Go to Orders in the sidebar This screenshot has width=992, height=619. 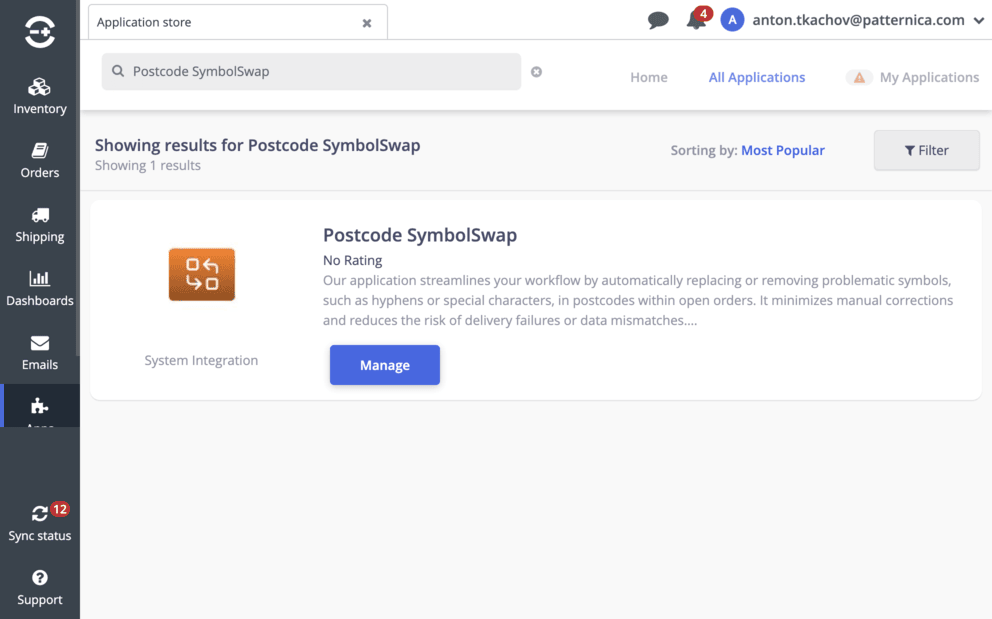point(40,160)
